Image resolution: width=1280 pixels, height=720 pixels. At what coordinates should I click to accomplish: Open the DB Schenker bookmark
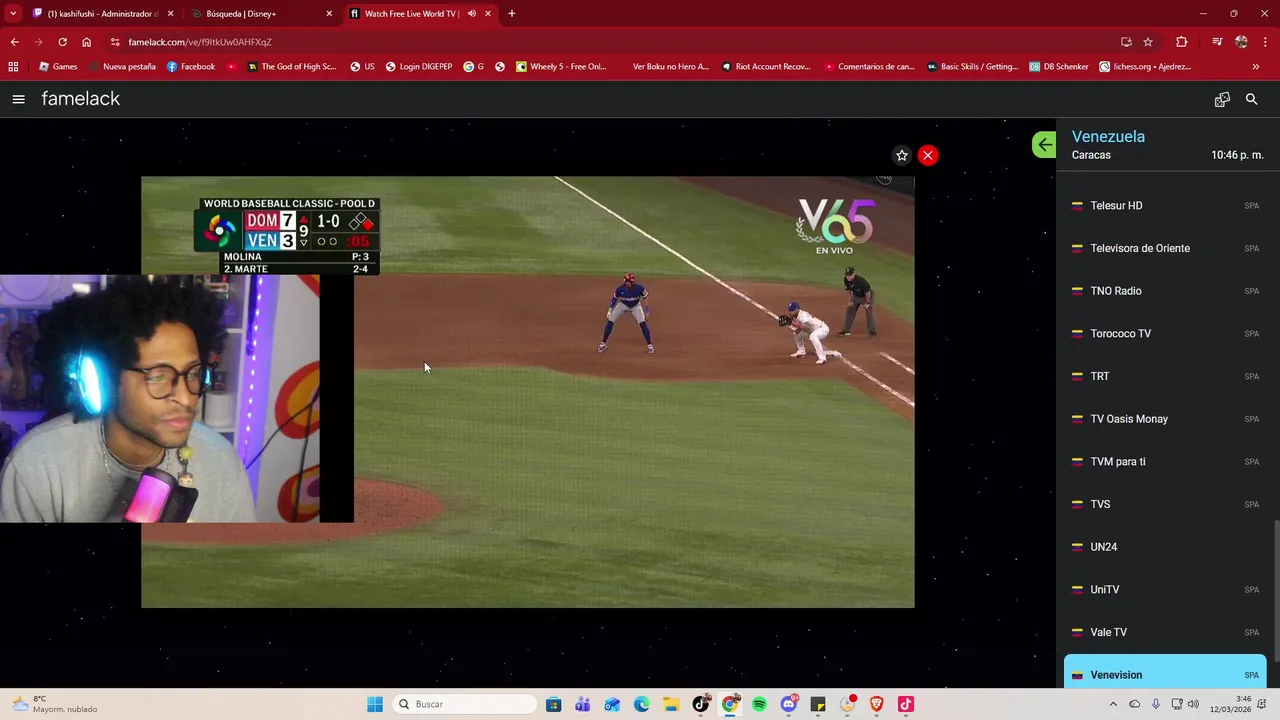tap(1058, 67)
